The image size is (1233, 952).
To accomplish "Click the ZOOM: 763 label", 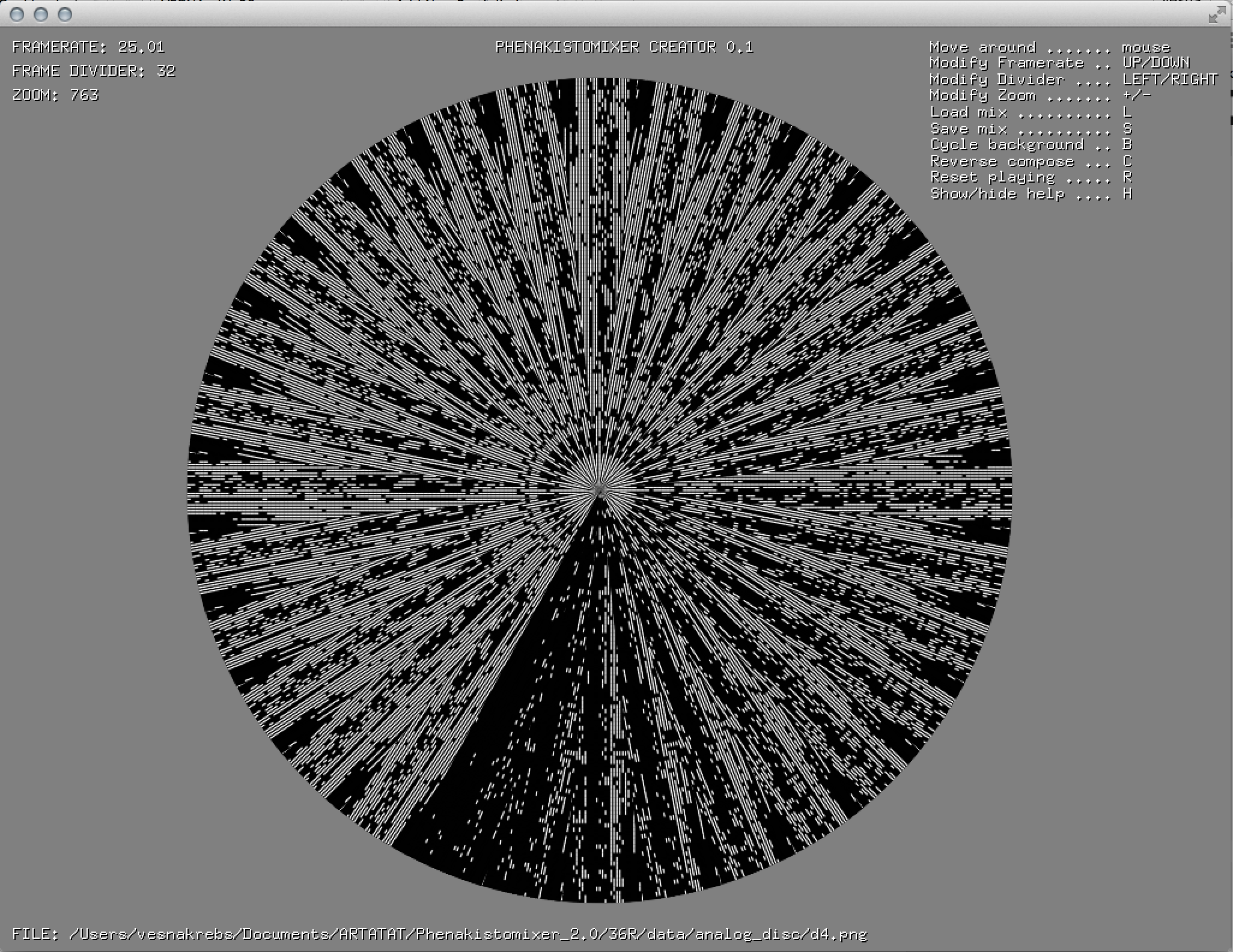I will click(x=55, y=95).
